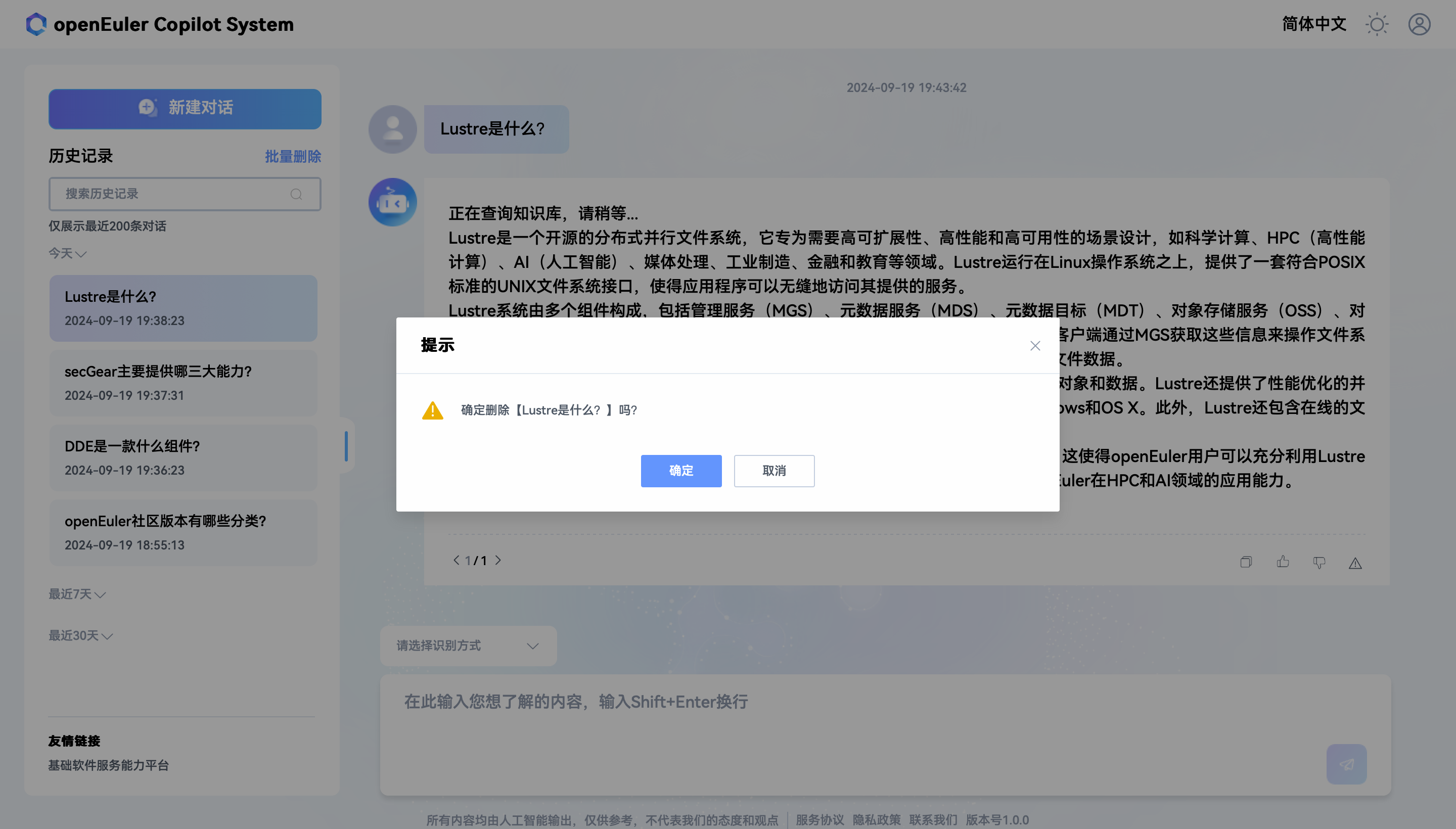Click the 版本号1.0.0 footer text
This screenshot has height=829, width=1456.
997,819
